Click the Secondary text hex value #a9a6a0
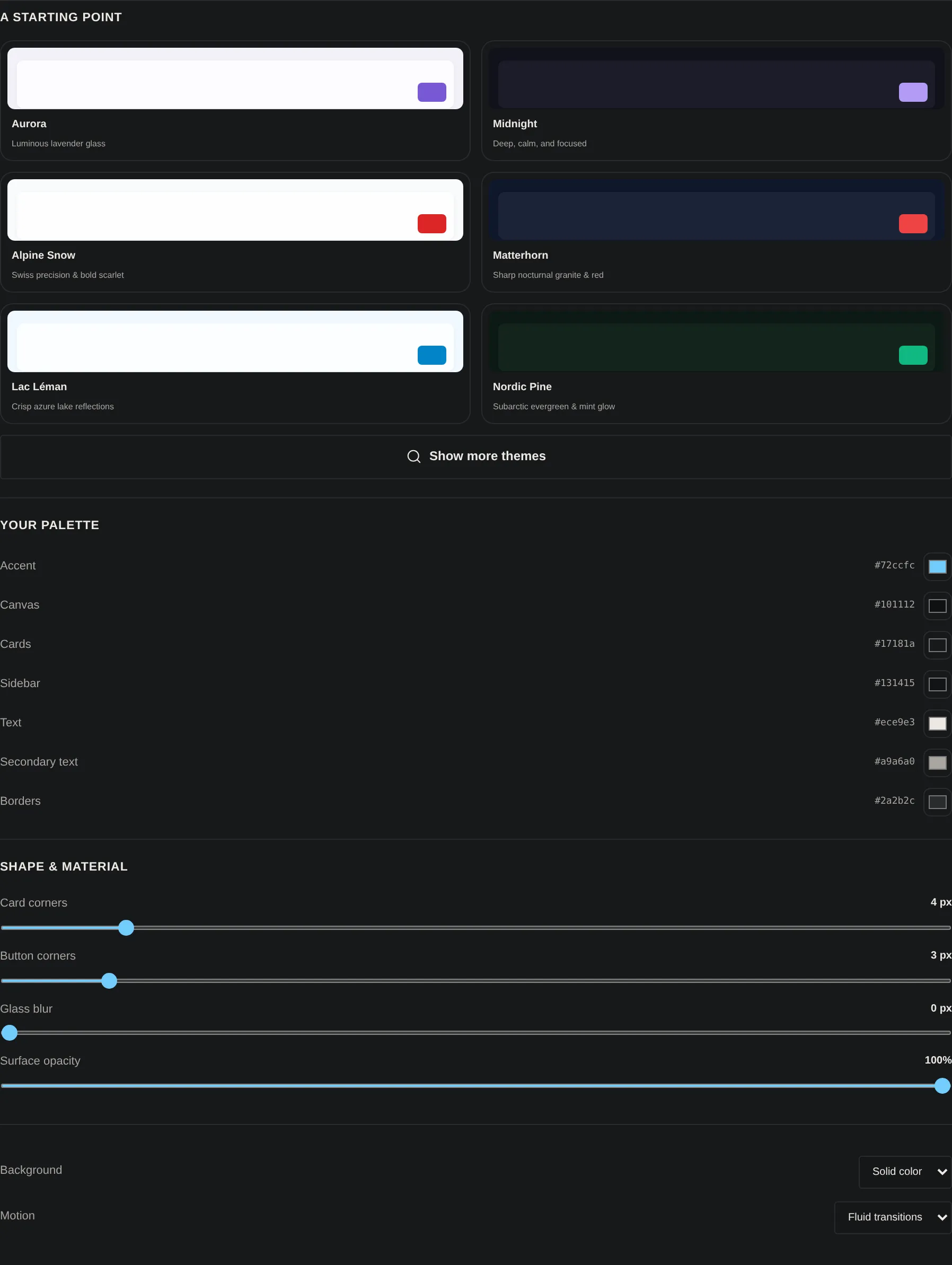This screenshot has height=1265, width=952. tap(894, 761)
